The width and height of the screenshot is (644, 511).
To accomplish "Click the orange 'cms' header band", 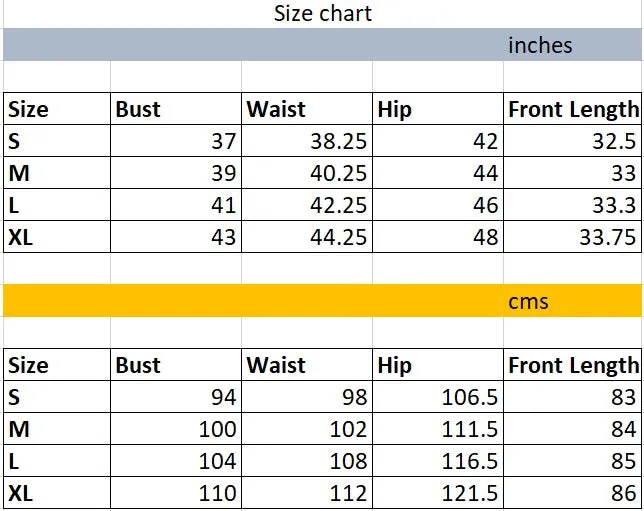I will tap(322, 301).
